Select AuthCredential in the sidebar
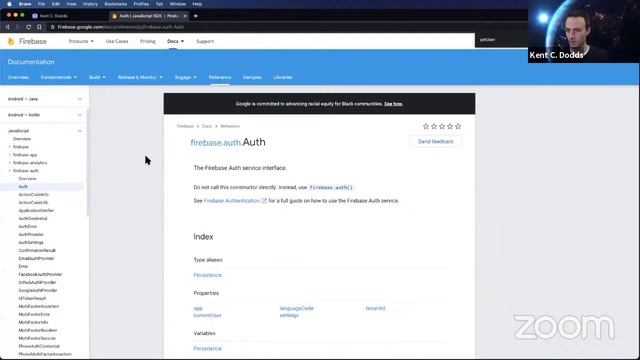This screenshot has width=640, height=360. point(33,219)
